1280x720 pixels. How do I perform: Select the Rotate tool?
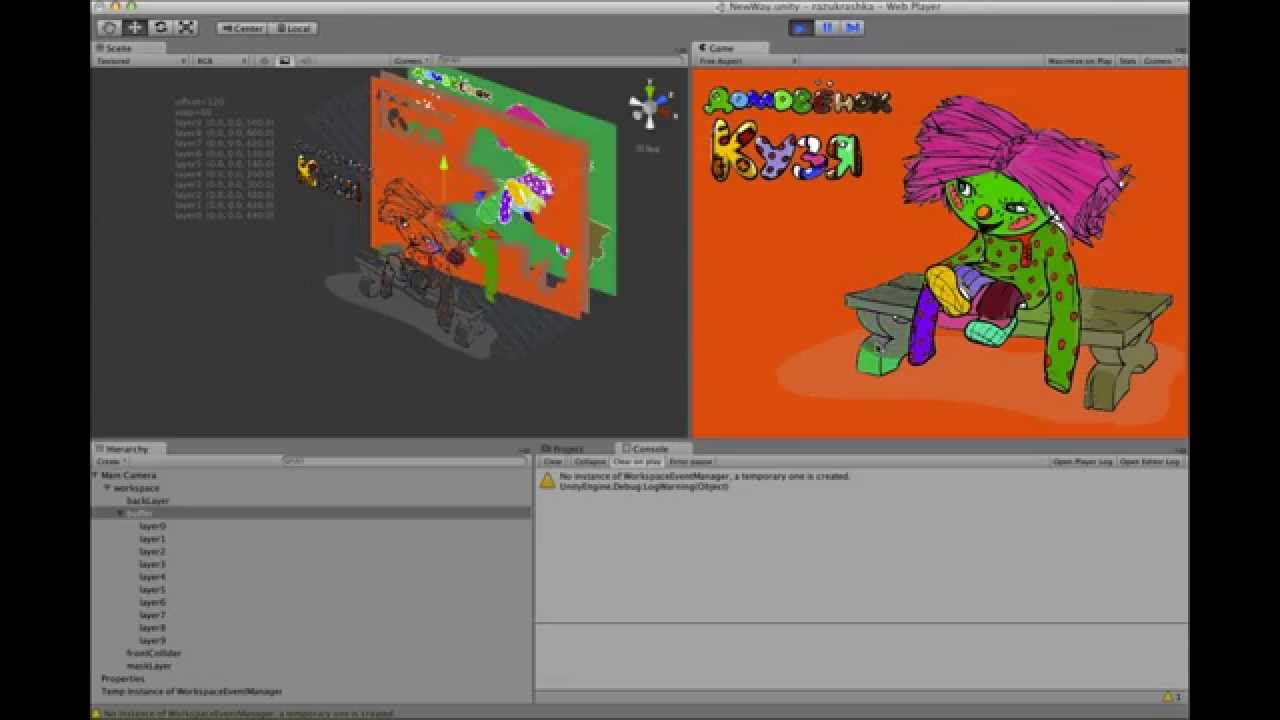pos(159,28)
